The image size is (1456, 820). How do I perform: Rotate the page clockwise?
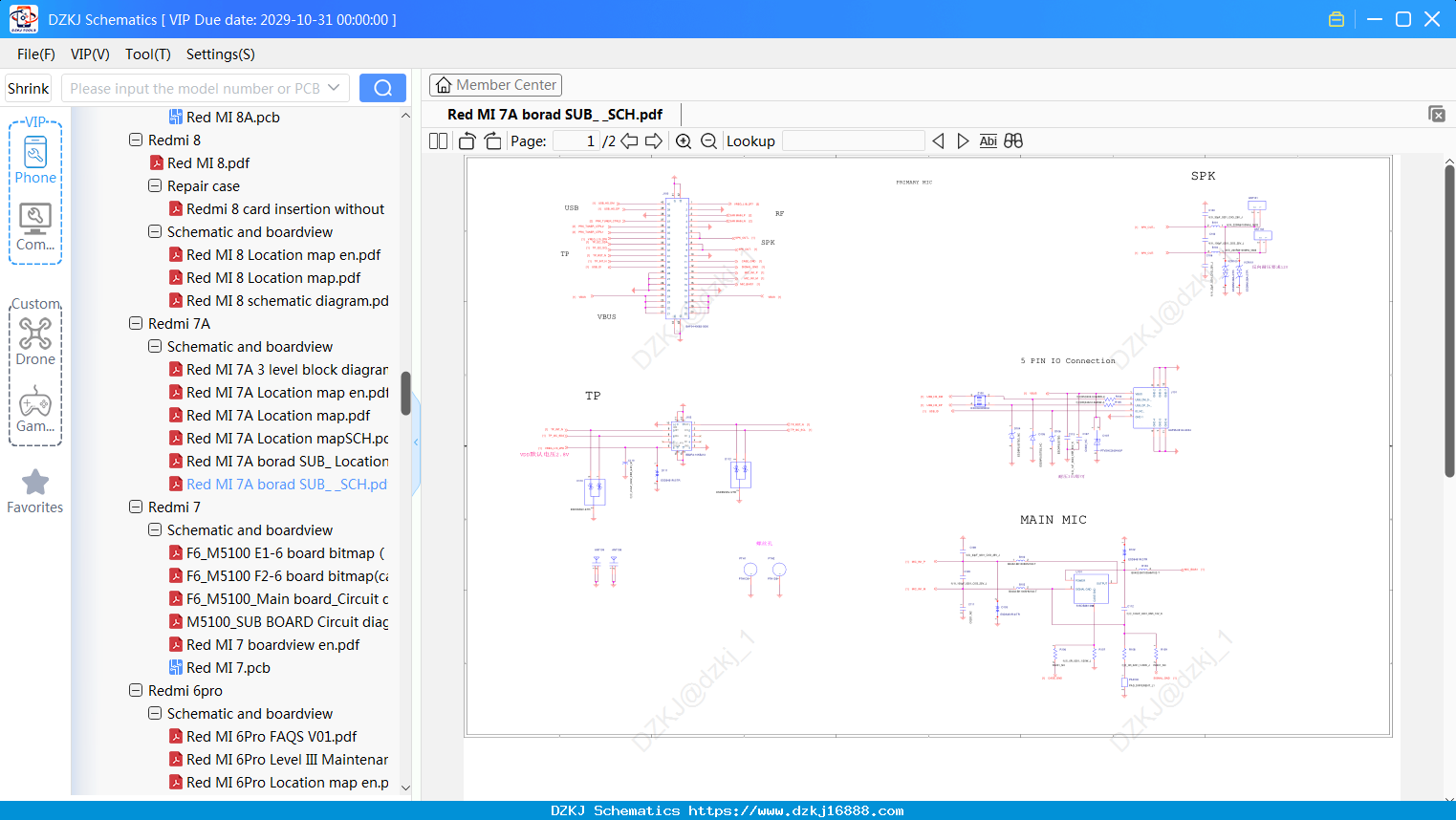coord(492,140)
